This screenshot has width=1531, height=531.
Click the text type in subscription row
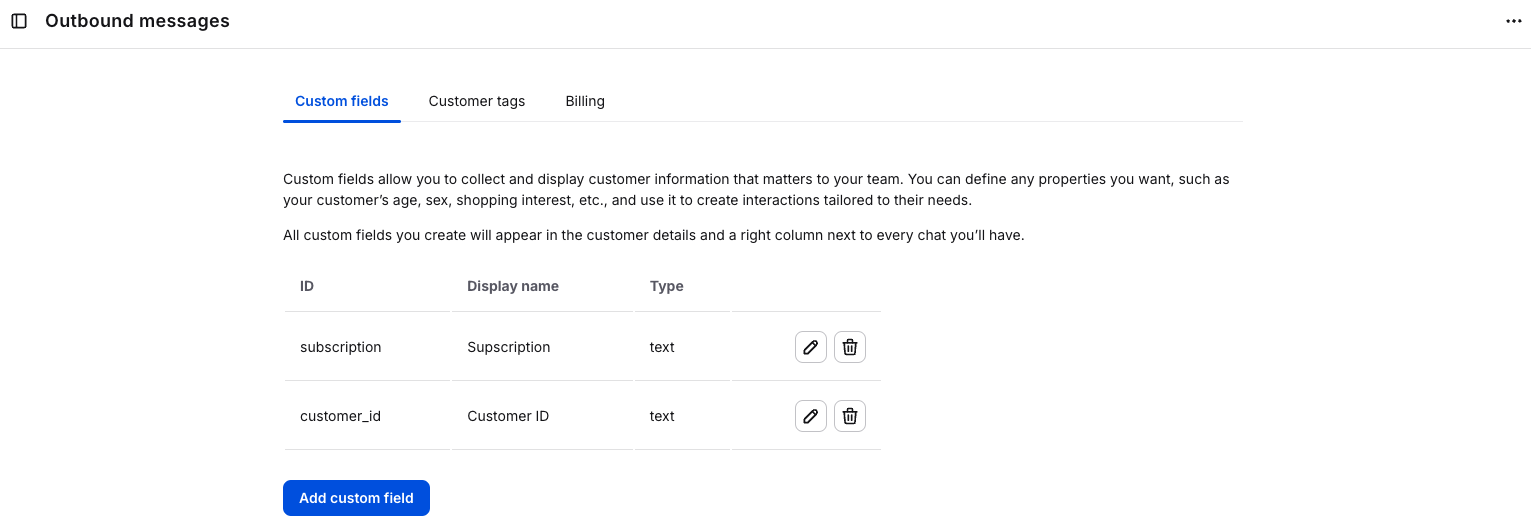pos(662,347)
